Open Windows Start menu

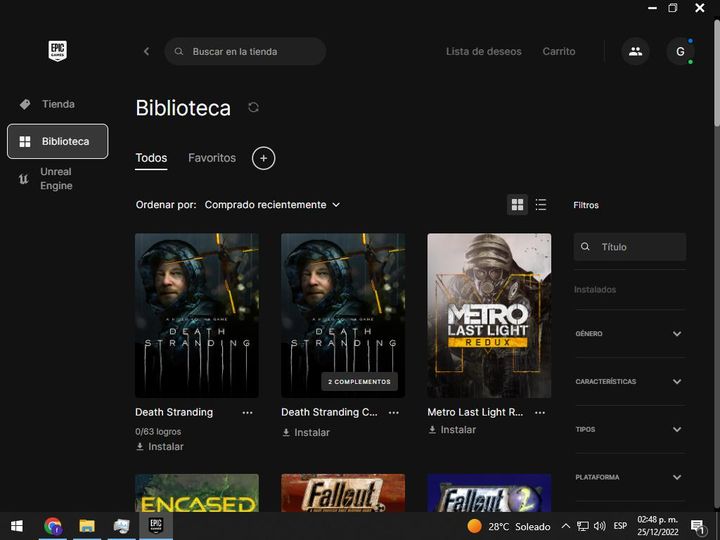[17, 526]
